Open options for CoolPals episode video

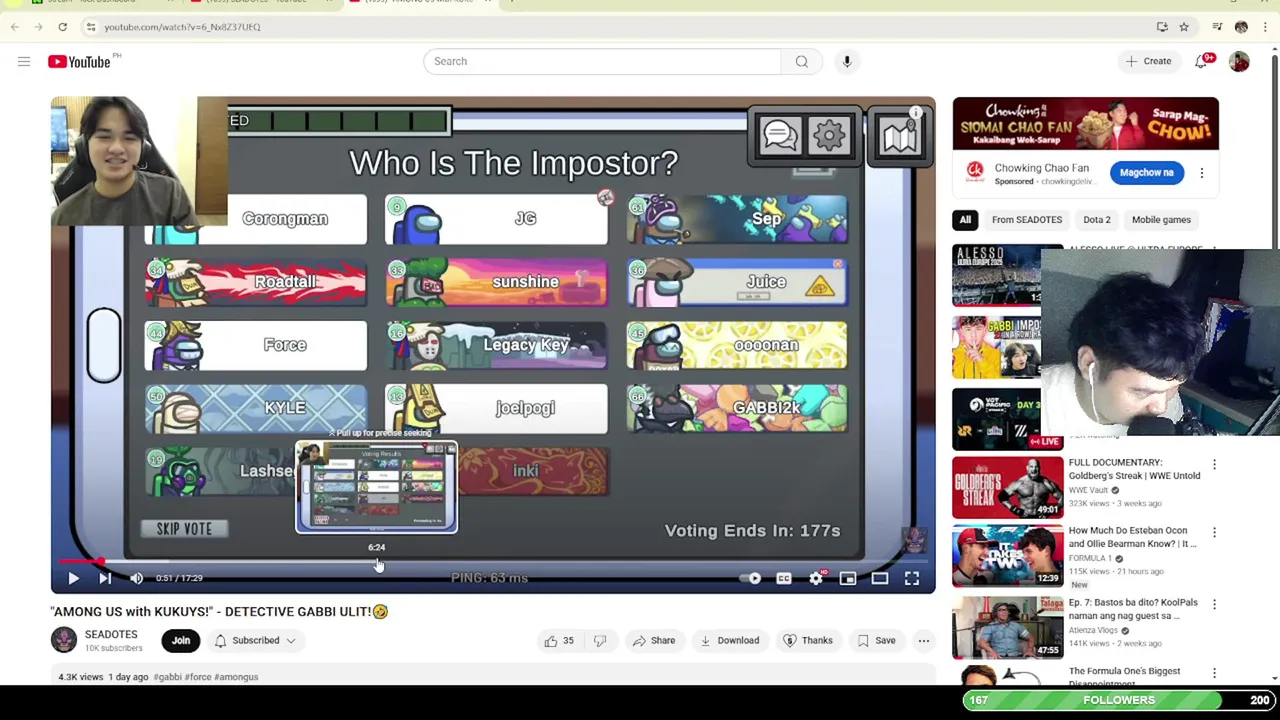click(1214, 605)
